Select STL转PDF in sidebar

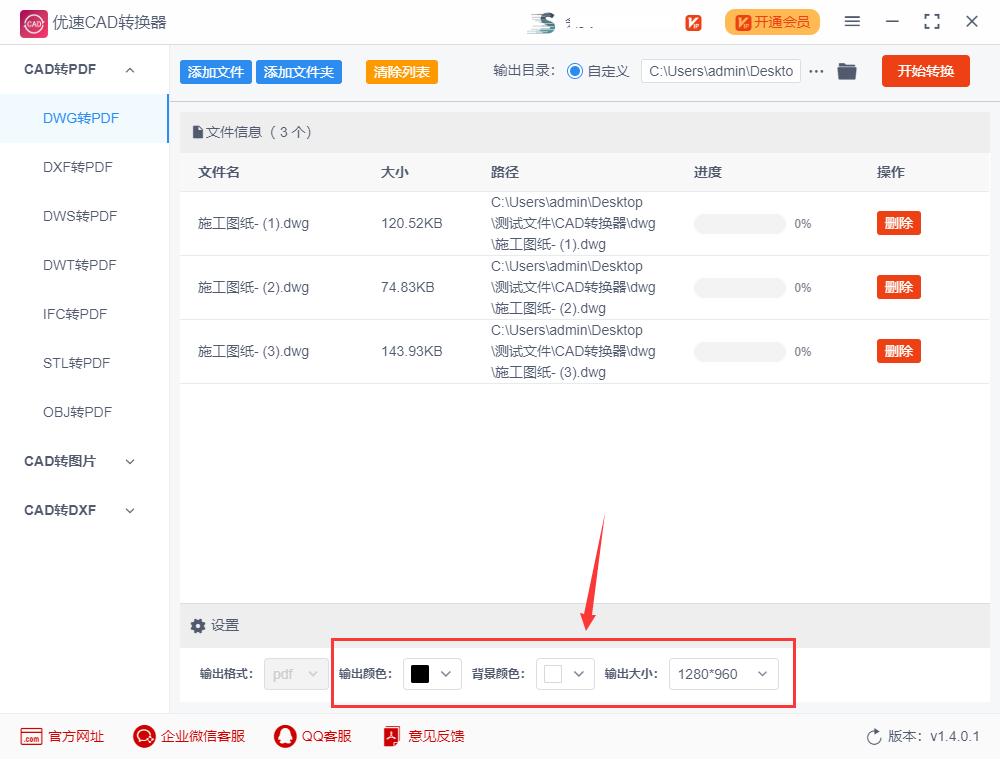click(77, 363)
